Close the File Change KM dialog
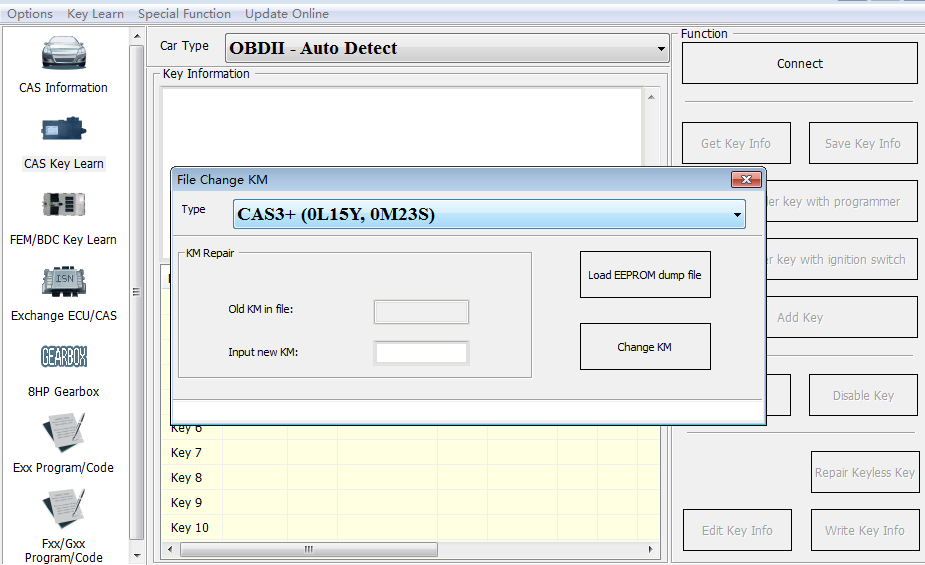The width and height of the screenshot is (925, 565). [746, 180]
